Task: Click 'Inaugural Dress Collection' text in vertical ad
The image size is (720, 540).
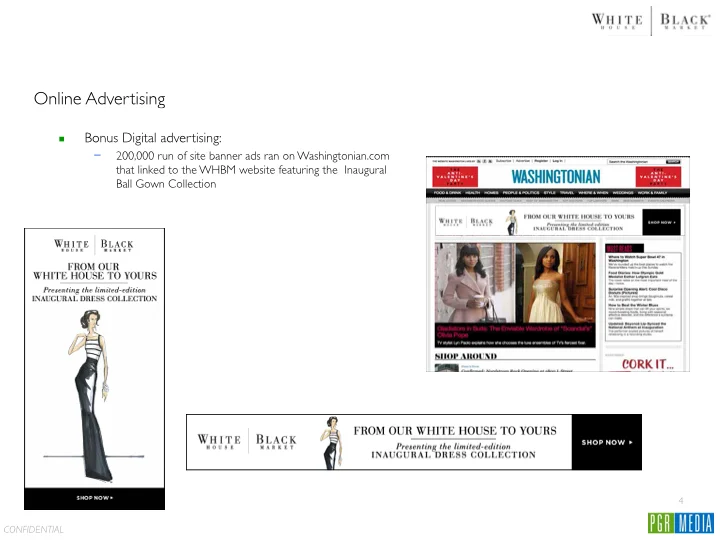Action: [94, 299]
